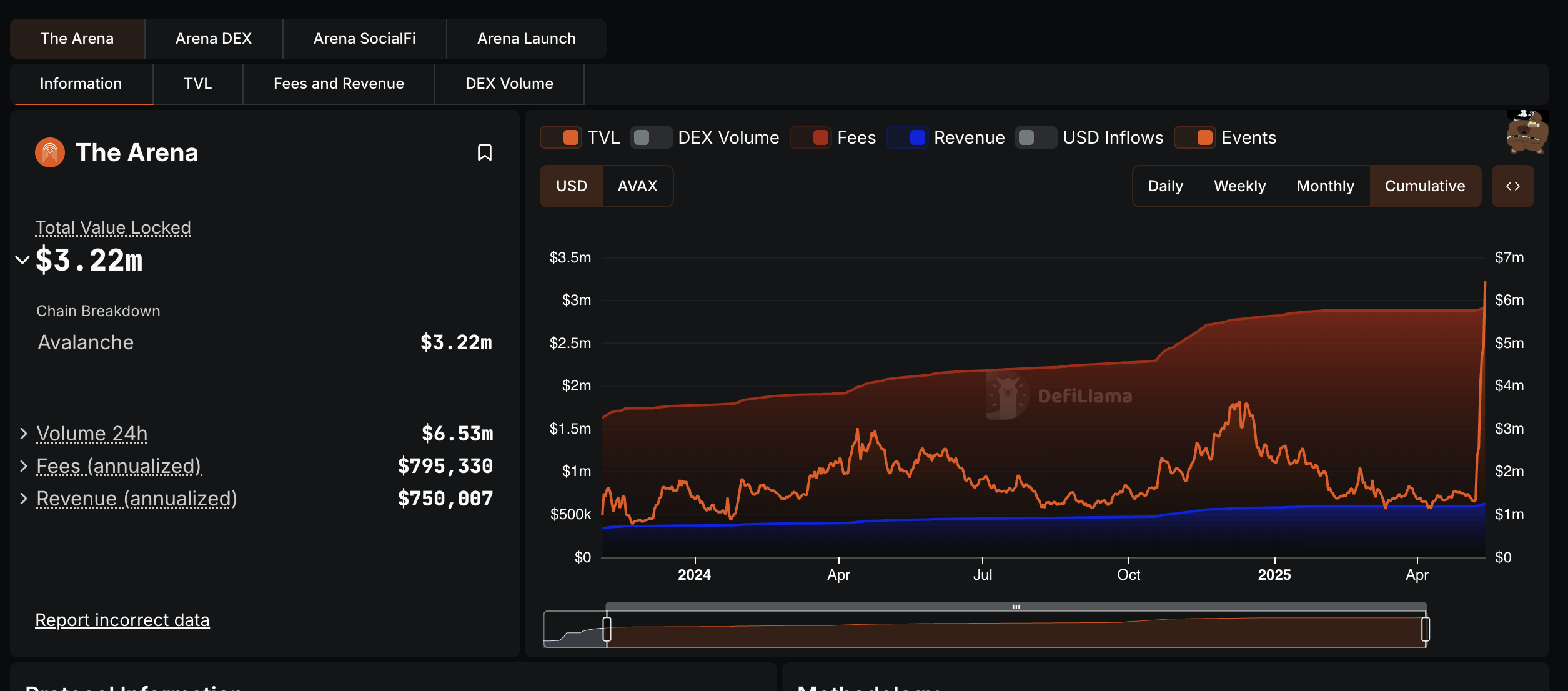Viewport: 1568px width, 691px height.
Task: Collapse the Total Value Locked breakdown
Action: pyautogui.click(x=22, y=260)
